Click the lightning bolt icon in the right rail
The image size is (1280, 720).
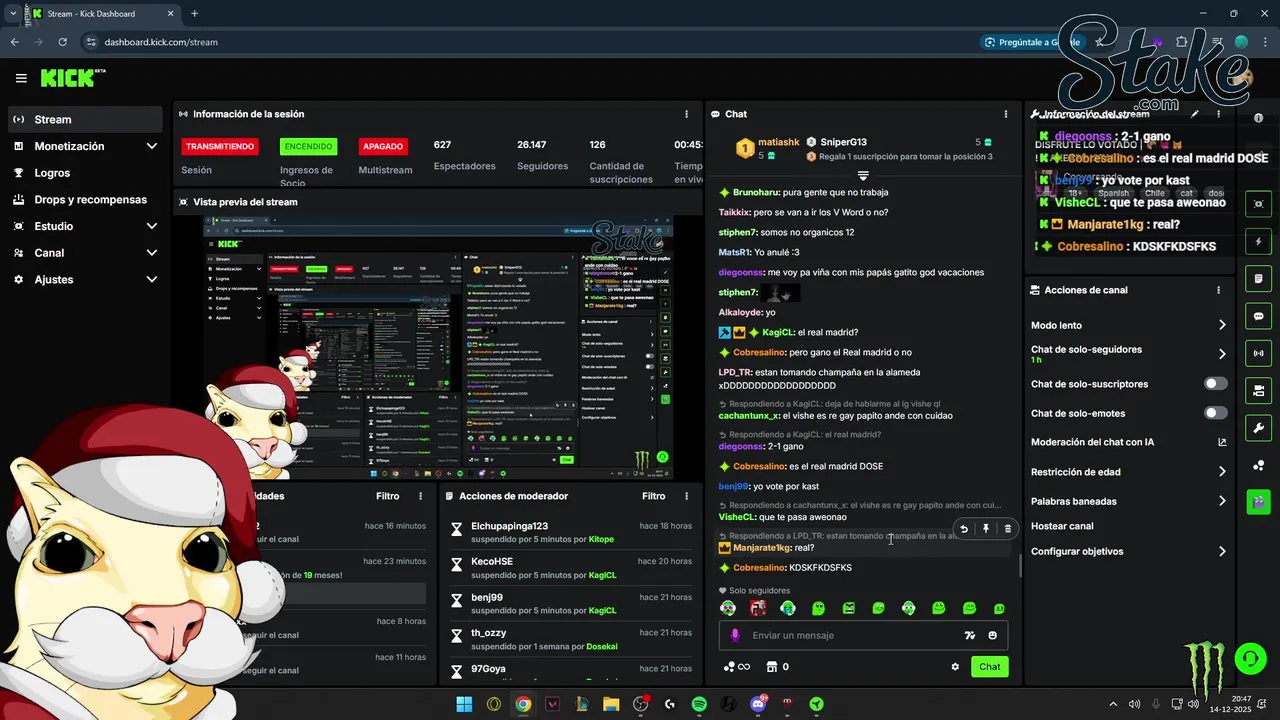click(x=1258, y=242)
